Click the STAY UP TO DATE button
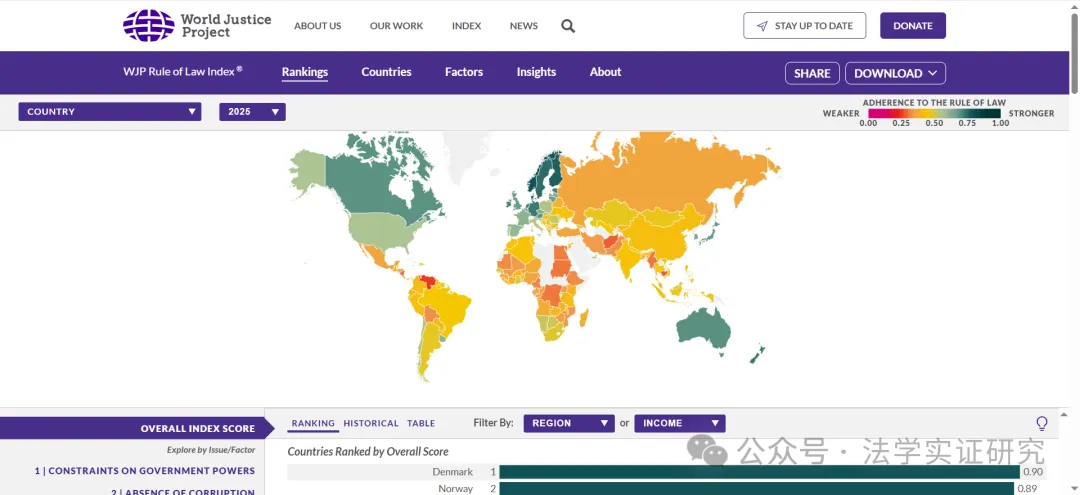Image resolution: width=1080 pixels, height=495 pixels. coord(804,25)
